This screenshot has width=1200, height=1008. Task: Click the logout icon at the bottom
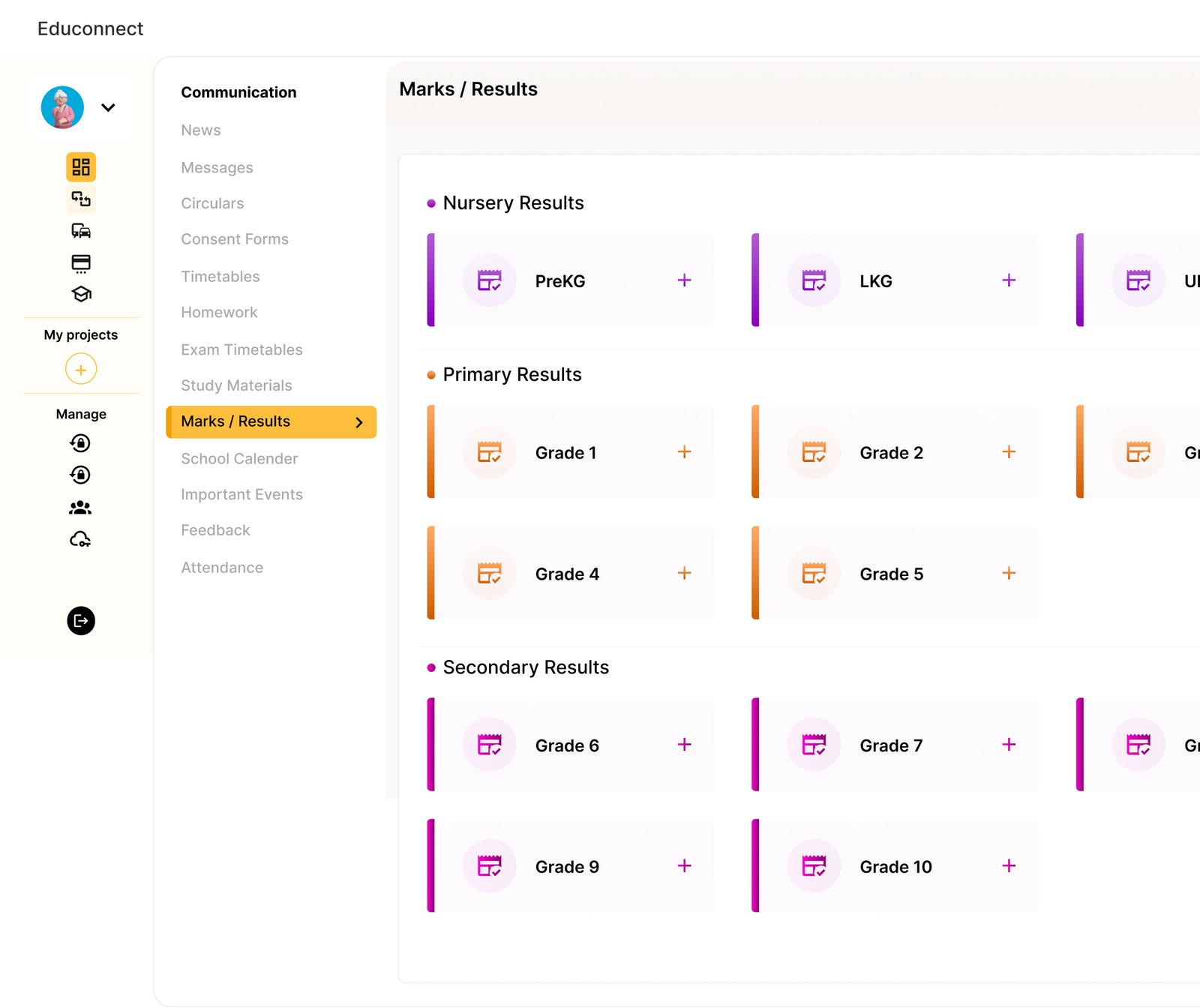(x=81, y=620)
